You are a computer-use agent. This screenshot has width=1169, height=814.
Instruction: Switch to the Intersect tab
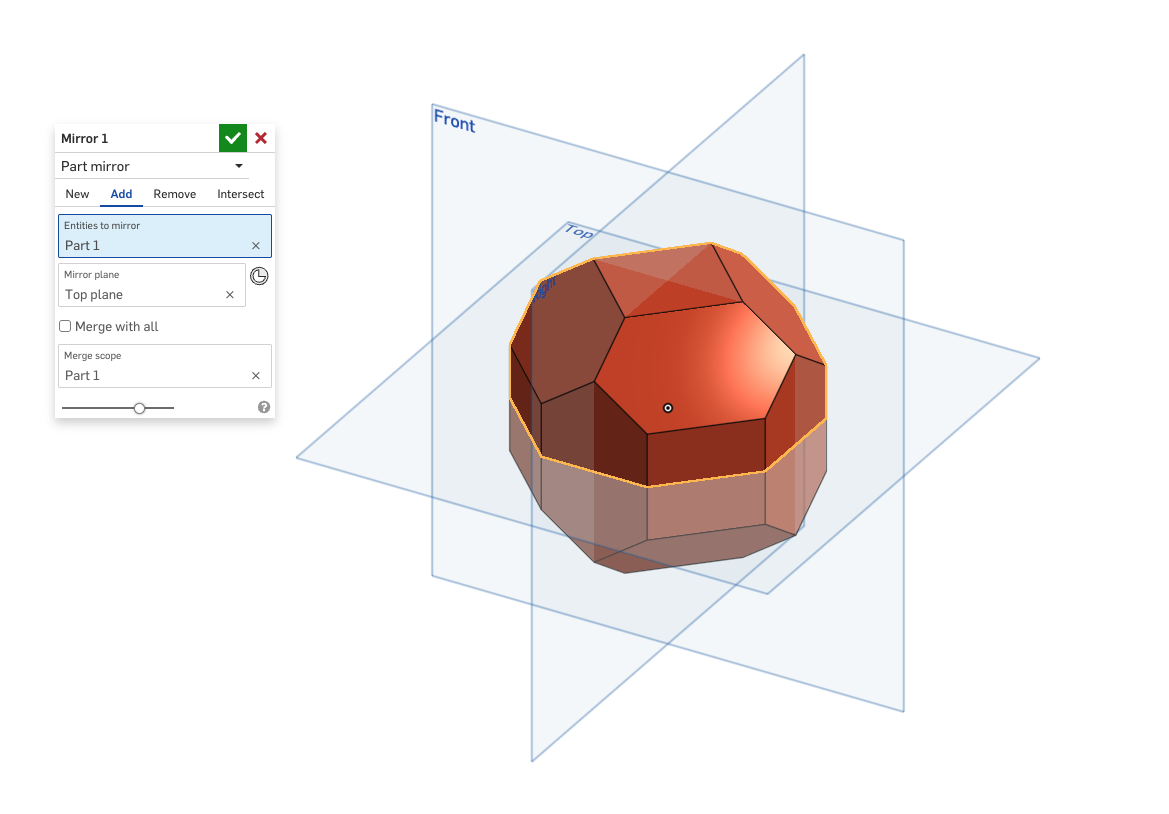tap(240, 194)
